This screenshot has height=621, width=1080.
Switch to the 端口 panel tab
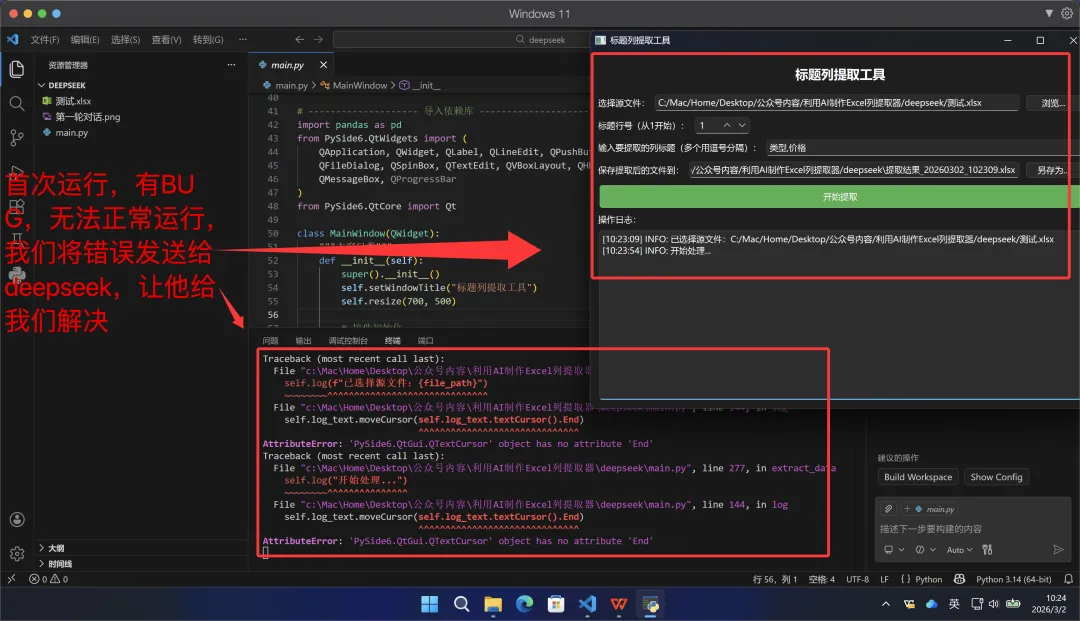(x=426, y=341)
